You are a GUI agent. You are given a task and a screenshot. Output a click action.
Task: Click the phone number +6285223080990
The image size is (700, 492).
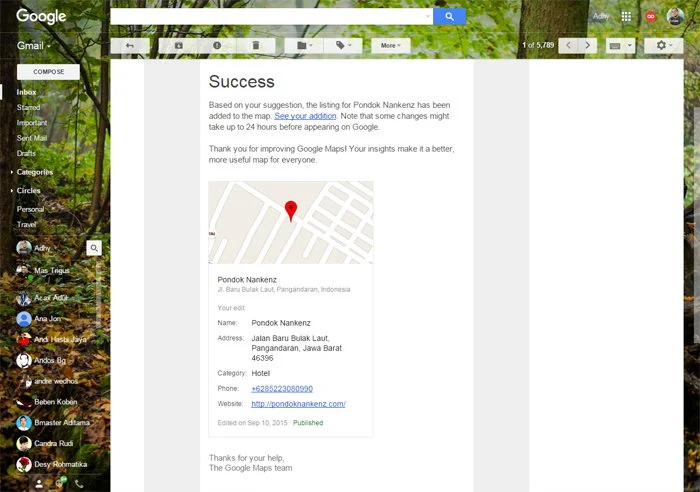click(282, 389)
